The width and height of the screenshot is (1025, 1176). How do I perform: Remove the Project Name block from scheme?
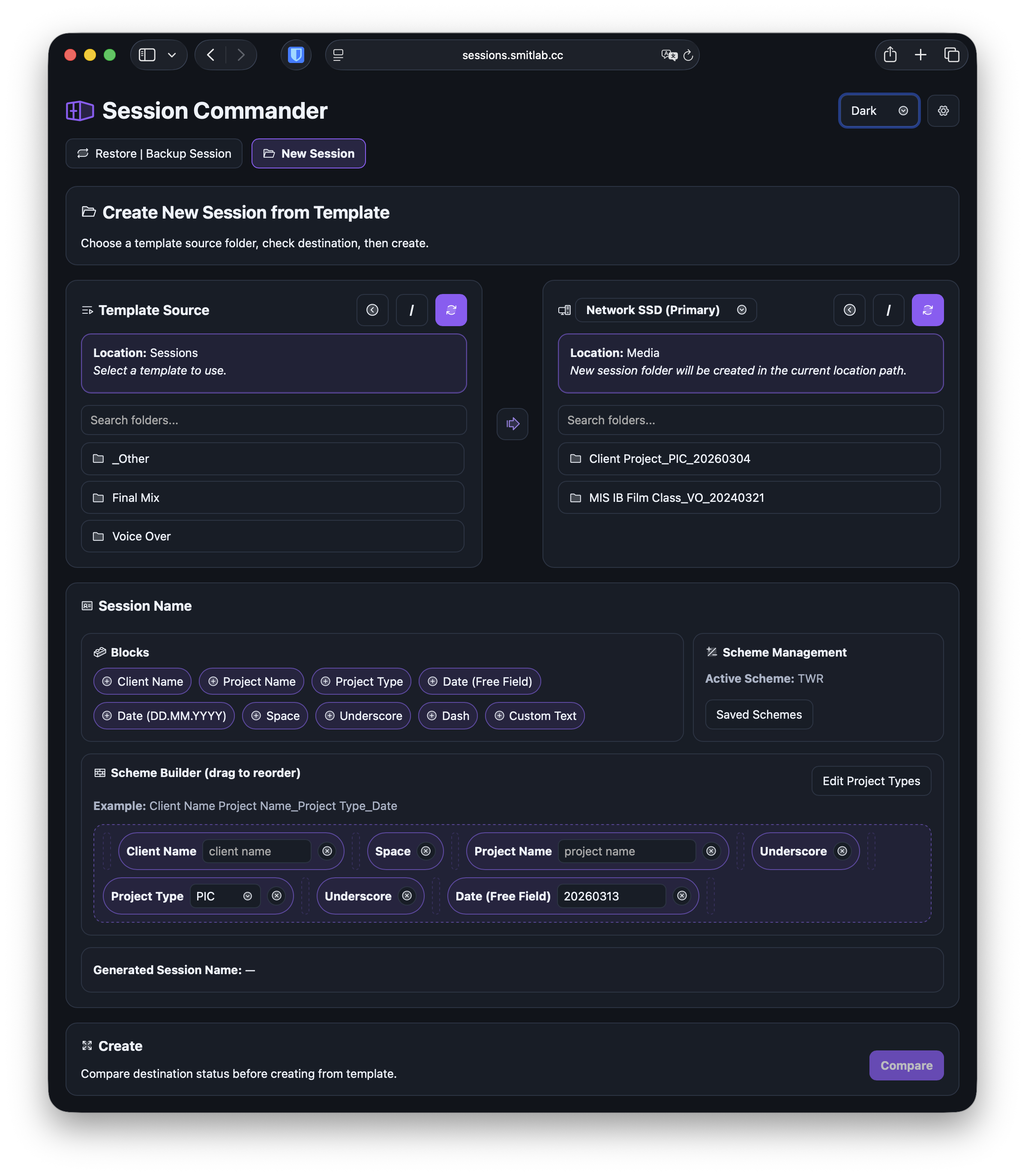coord(711,851)
